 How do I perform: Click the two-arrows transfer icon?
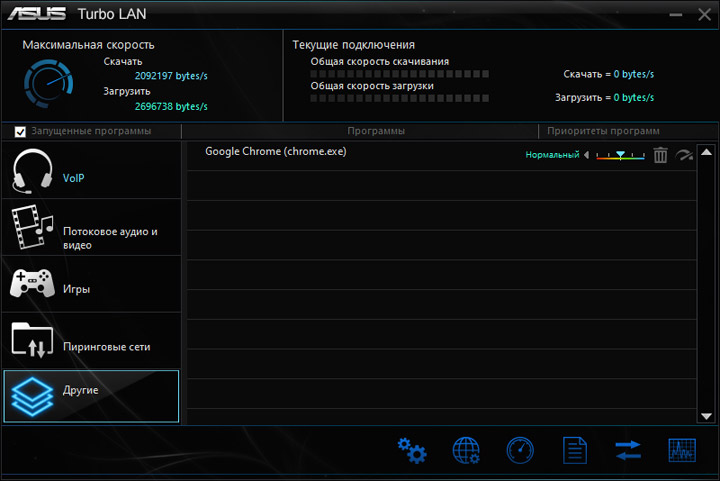(x=628, y=450)
